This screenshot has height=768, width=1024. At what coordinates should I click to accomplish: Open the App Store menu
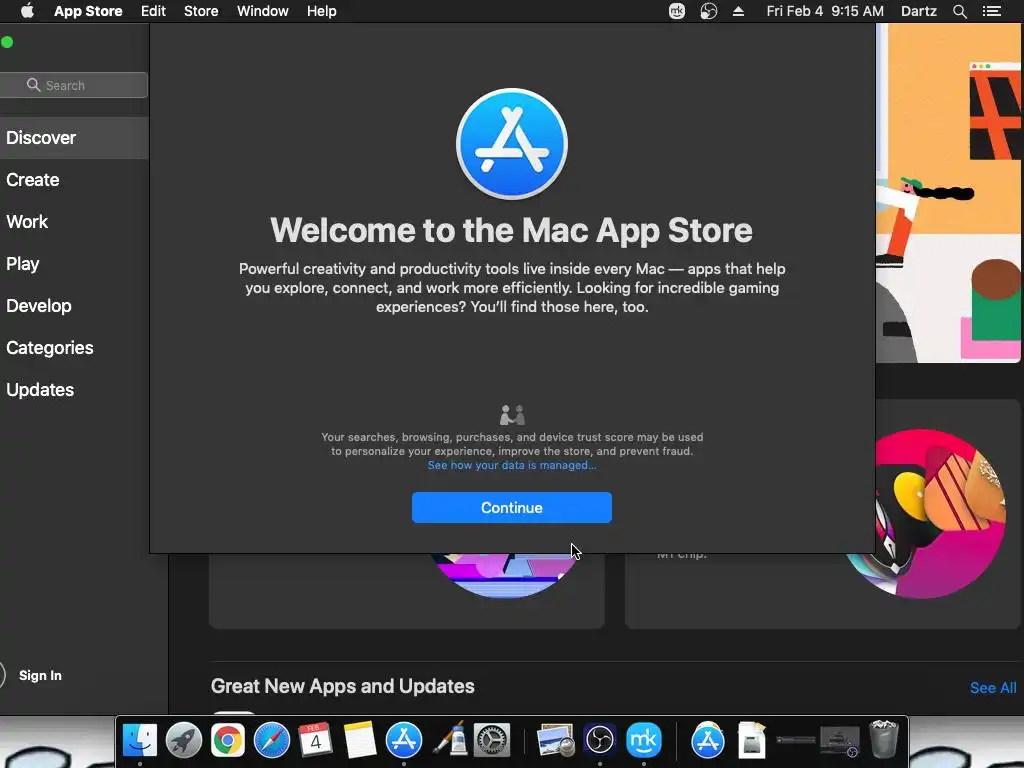click(x=88, y=11)
